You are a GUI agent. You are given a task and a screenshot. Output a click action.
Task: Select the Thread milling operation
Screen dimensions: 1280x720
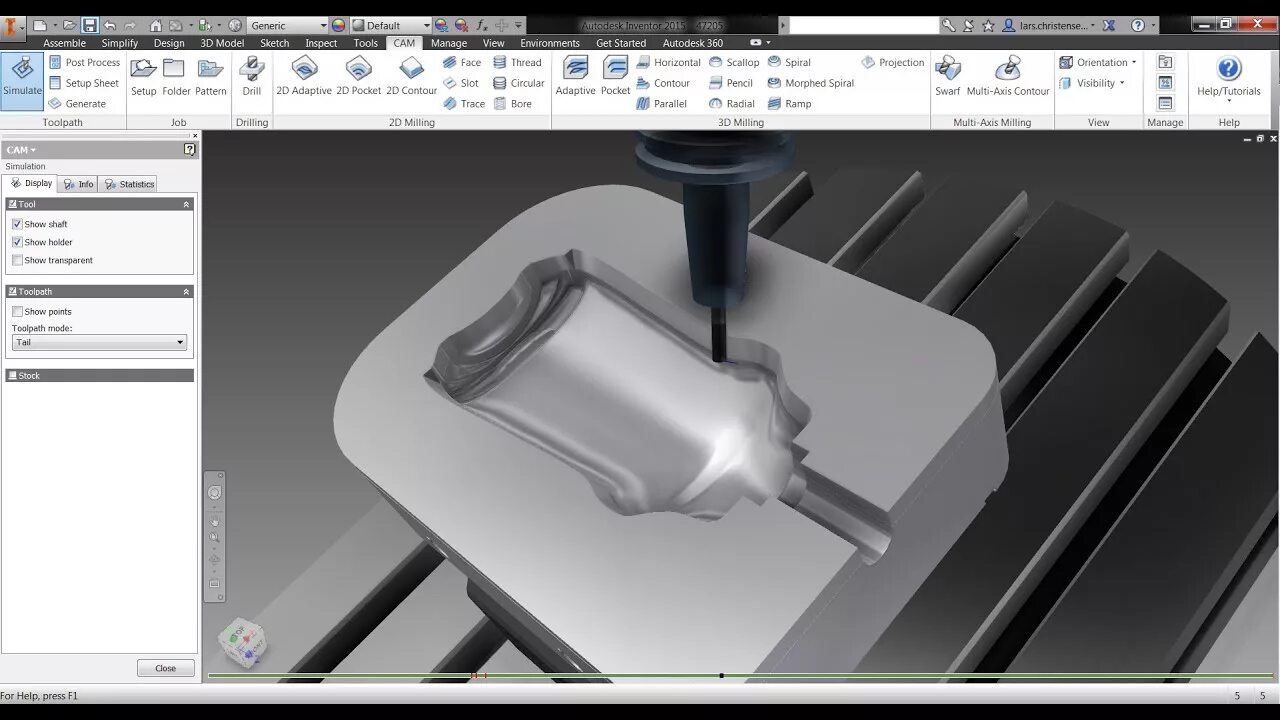(517, 62)
